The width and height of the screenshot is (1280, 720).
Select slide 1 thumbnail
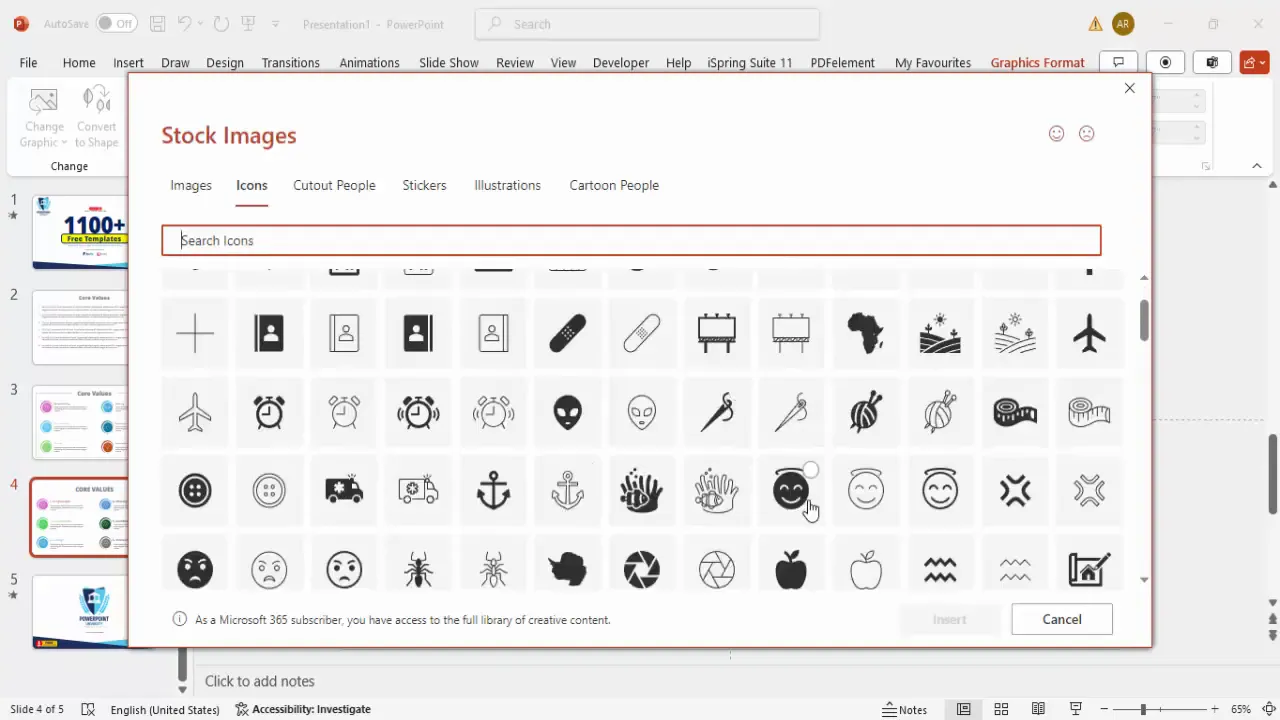(80, 232)
